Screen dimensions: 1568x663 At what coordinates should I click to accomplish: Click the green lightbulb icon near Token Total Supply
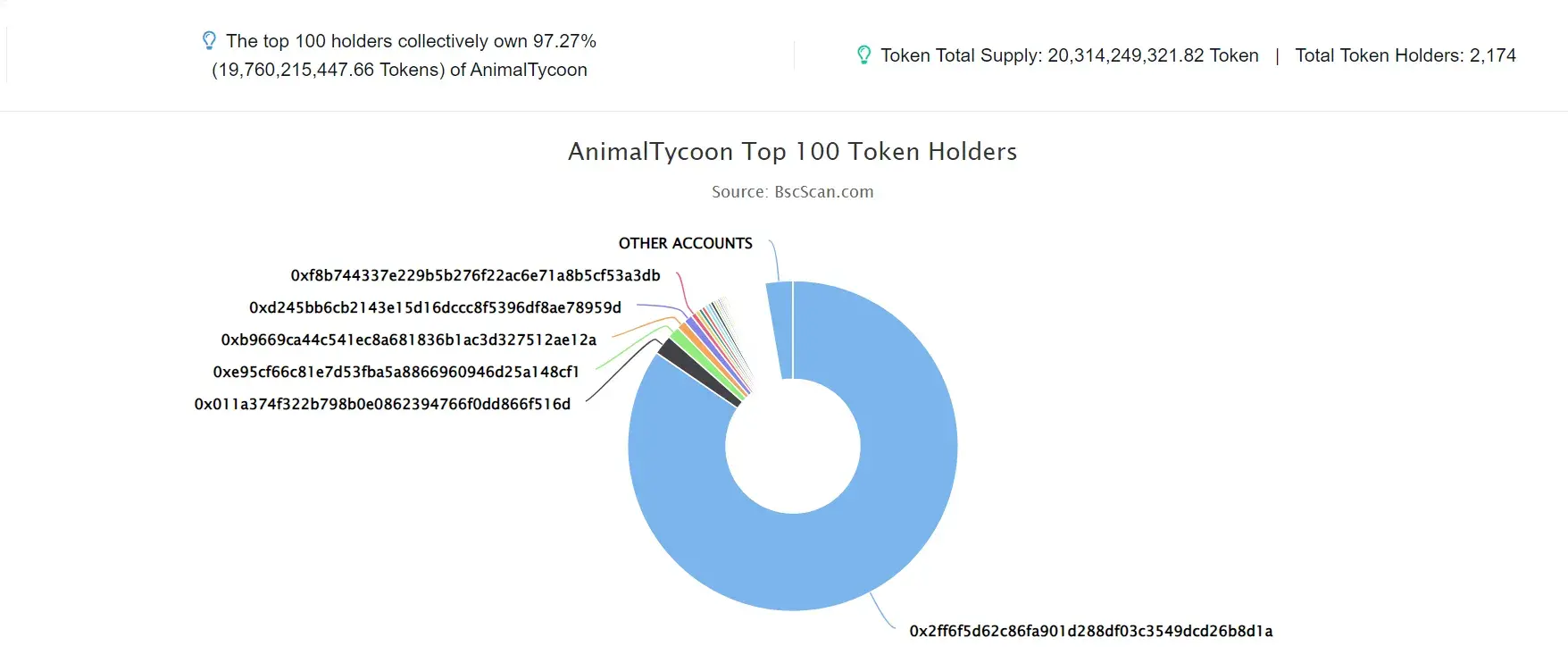(863, 55)
